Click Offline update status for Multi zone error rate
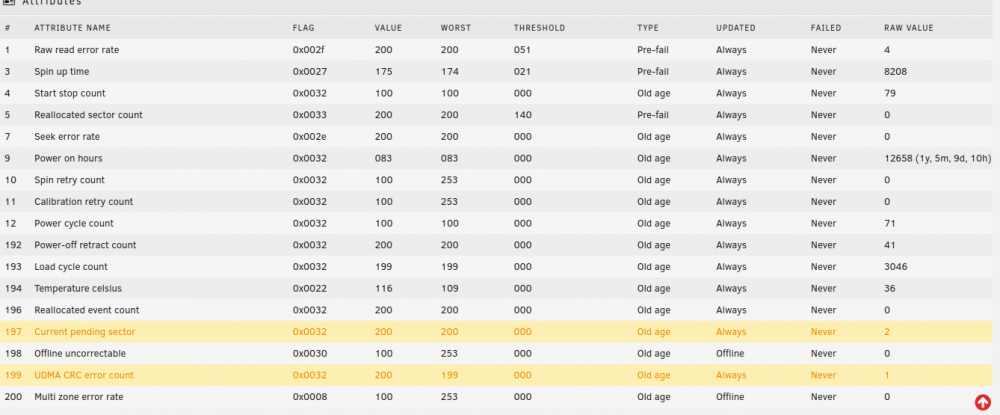This screenshot has height=415, width=1000. [x=730, y=397]
